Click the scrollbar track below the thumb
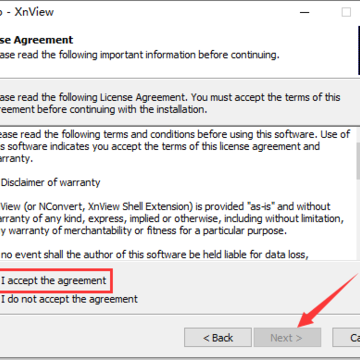The height and width of the screenshot is (360, 360). click(x=356, y=219)
